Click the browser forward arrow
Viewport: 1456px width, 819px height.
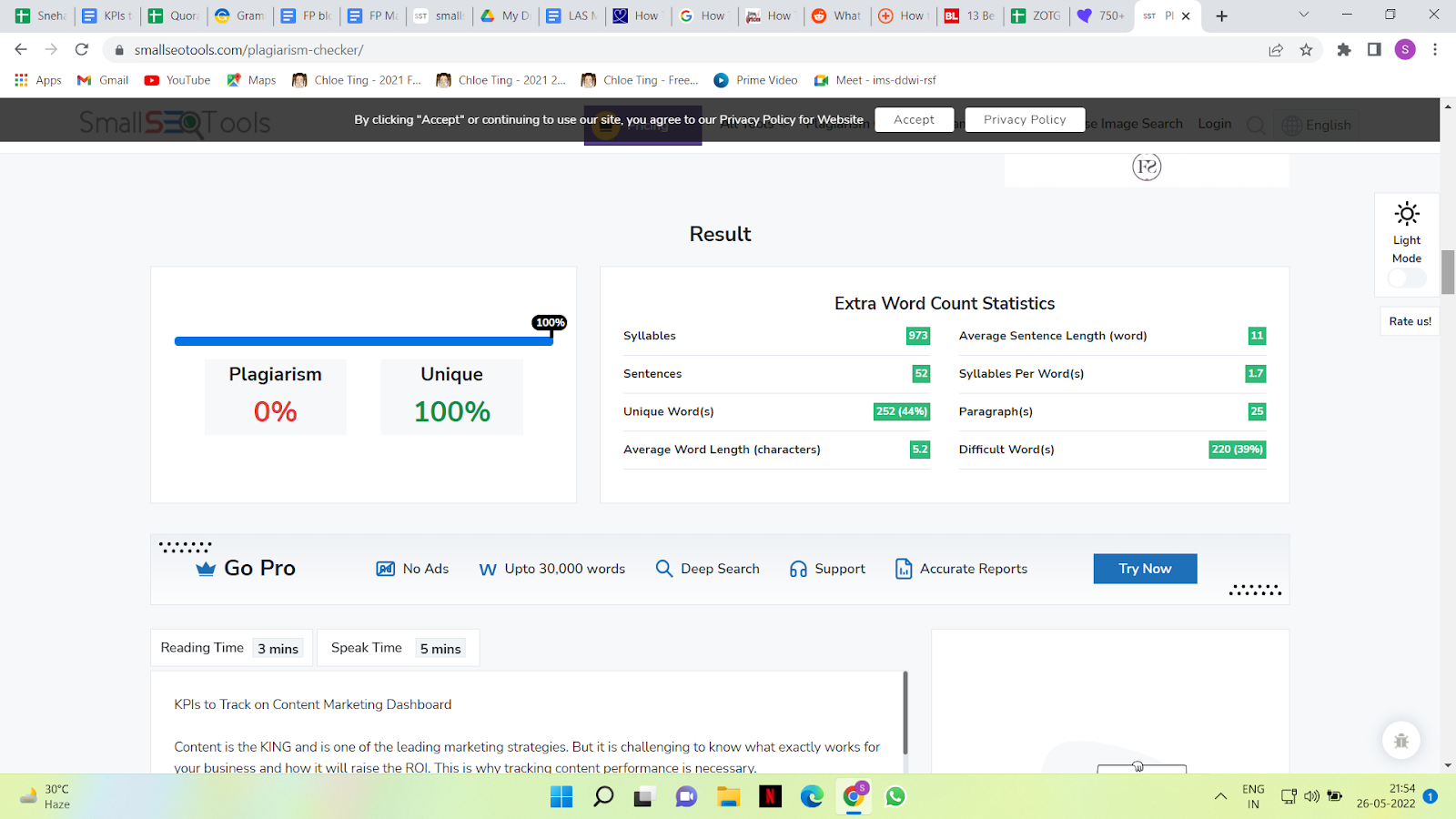click(x=51, y=49)
